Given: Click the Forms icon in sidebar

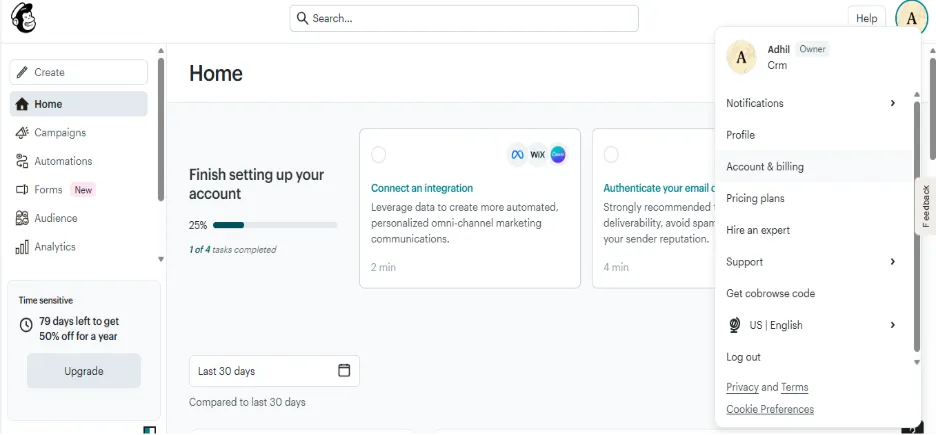Looking at the screenshot, I should (x=22, y=190).
